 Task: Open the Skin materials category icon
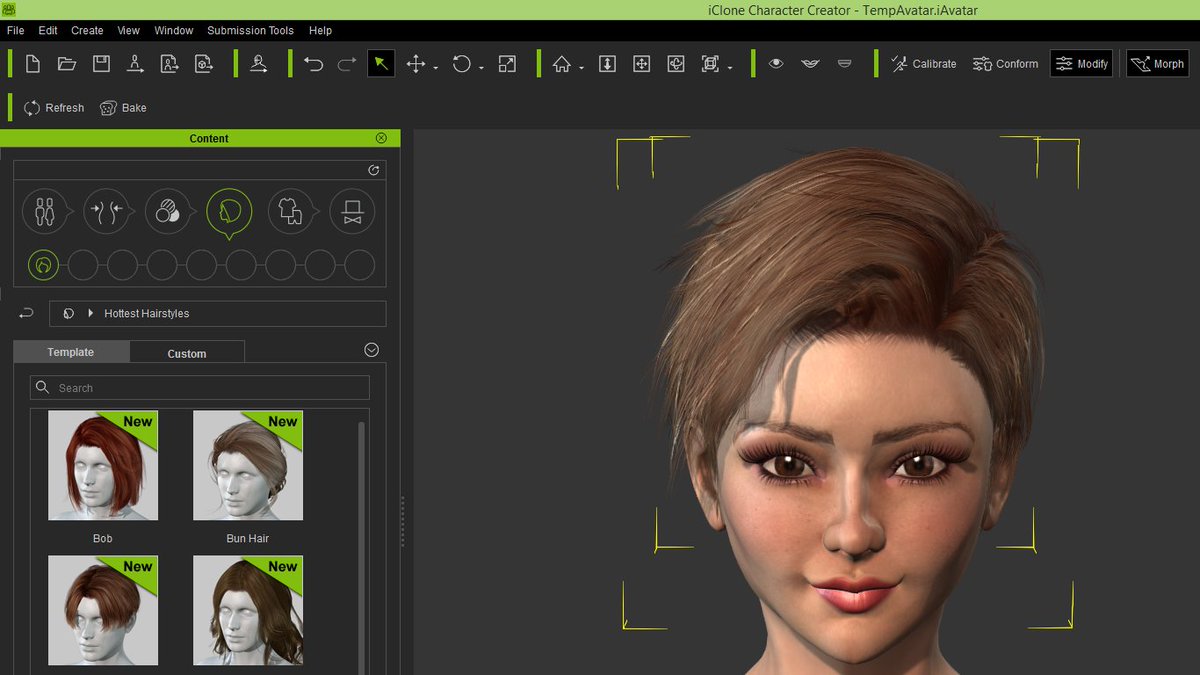coord(168,211)
